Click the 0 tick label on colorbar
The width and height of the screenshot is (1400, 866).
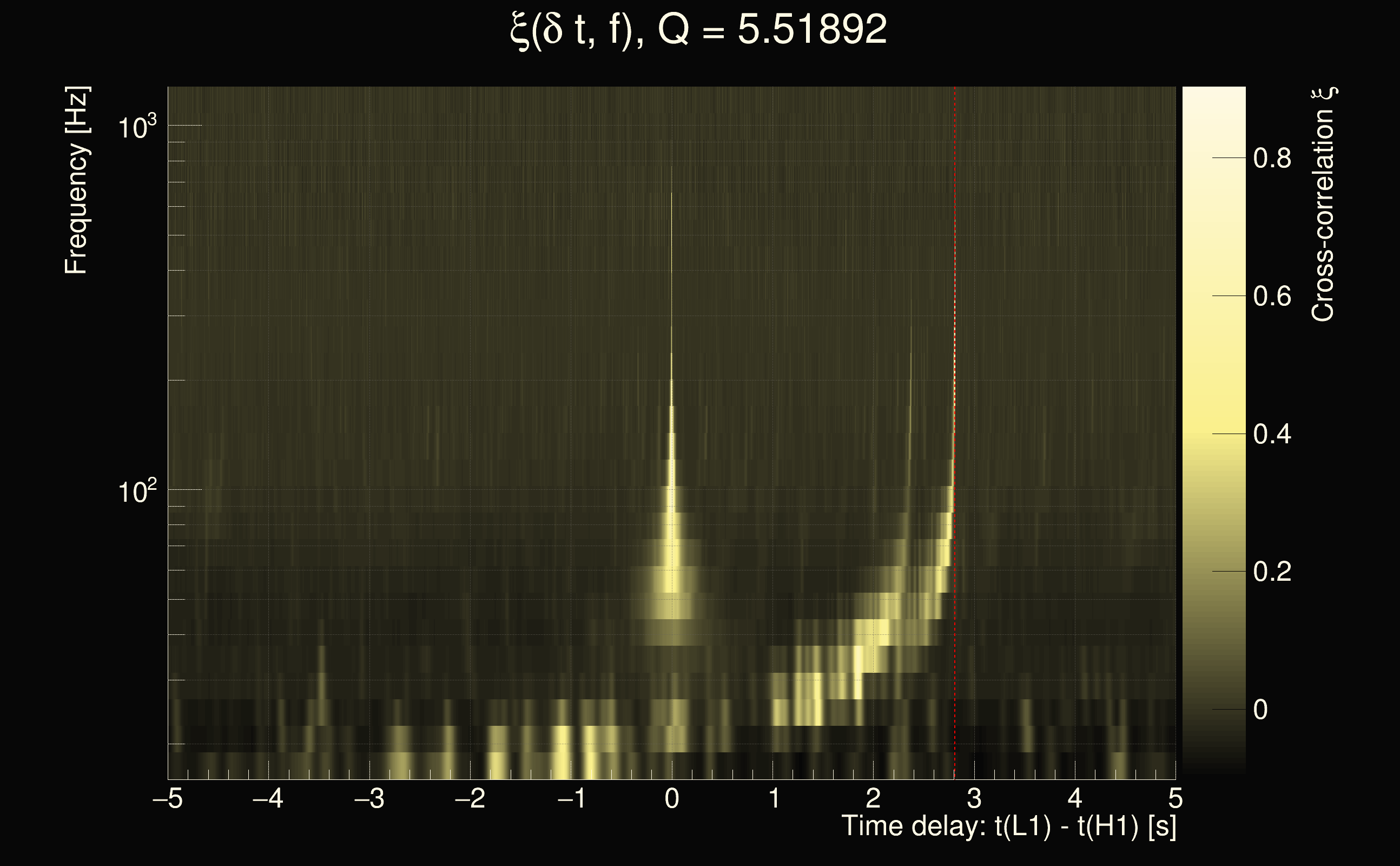[x=1260, y=710]
